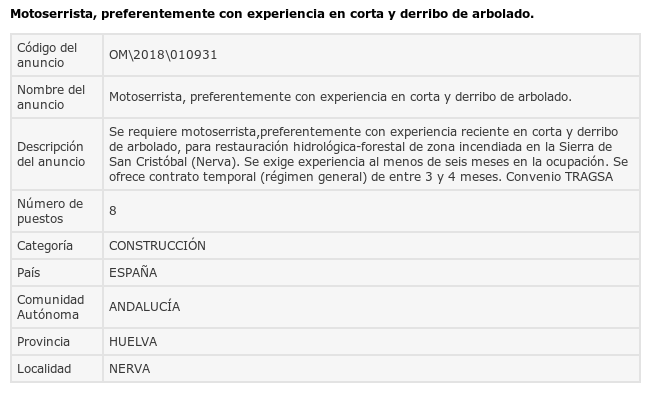This screenshot has height=396, width=648.
Task: Click 'Convenio TRAGSA' text in description
Action: 559,177
